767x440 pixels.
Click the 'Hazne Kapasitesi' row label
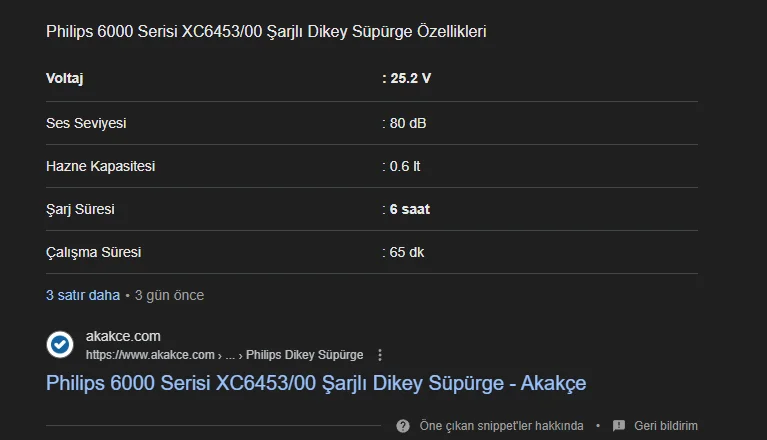(100, 166)
